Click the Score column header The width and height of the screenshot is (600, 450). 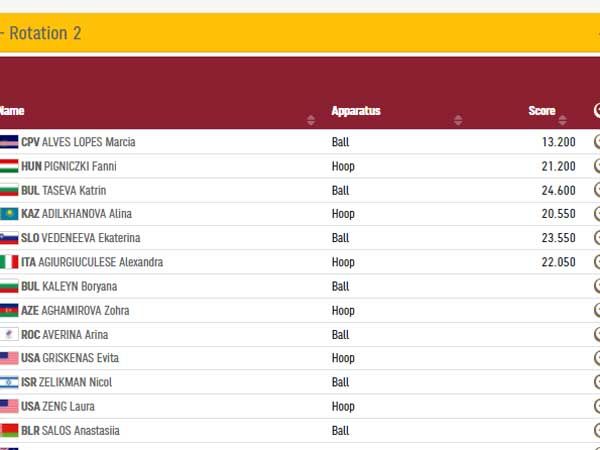541,111
